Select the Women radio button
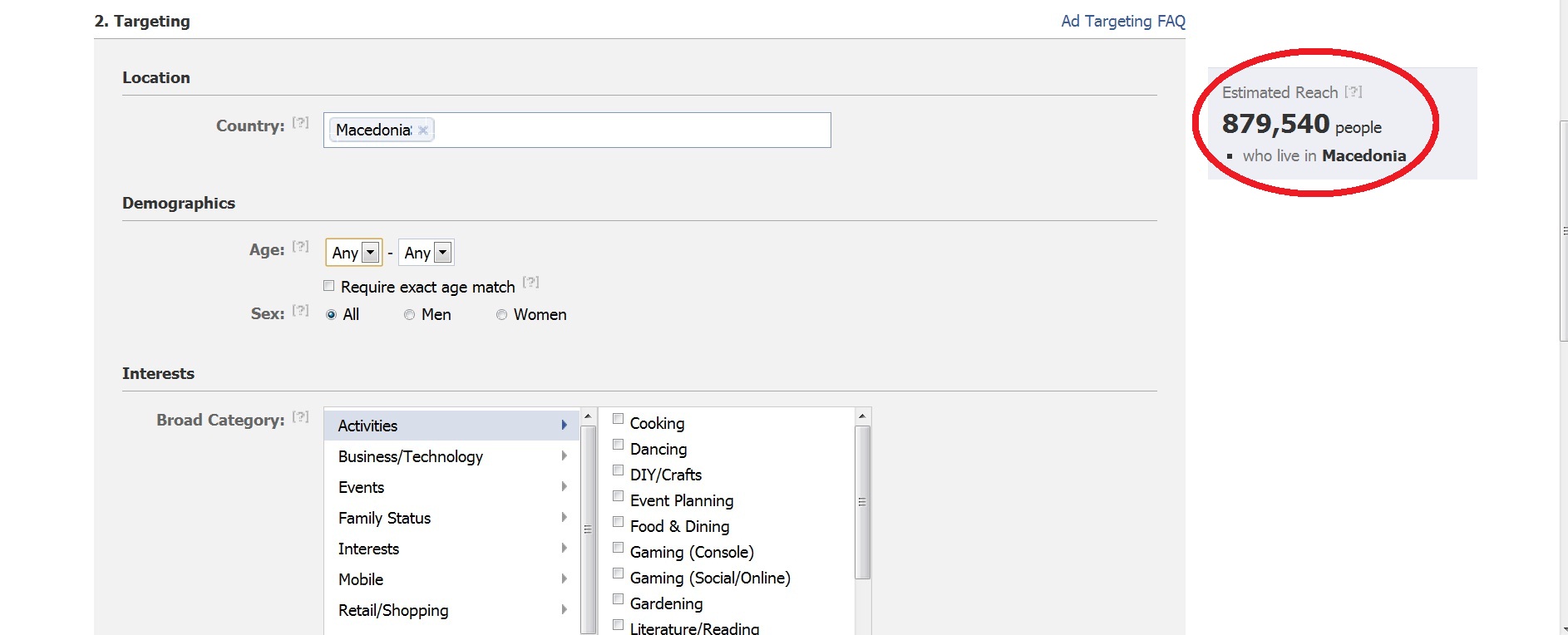This screenshot has height=635, width=1568. [x=501, y=315]
